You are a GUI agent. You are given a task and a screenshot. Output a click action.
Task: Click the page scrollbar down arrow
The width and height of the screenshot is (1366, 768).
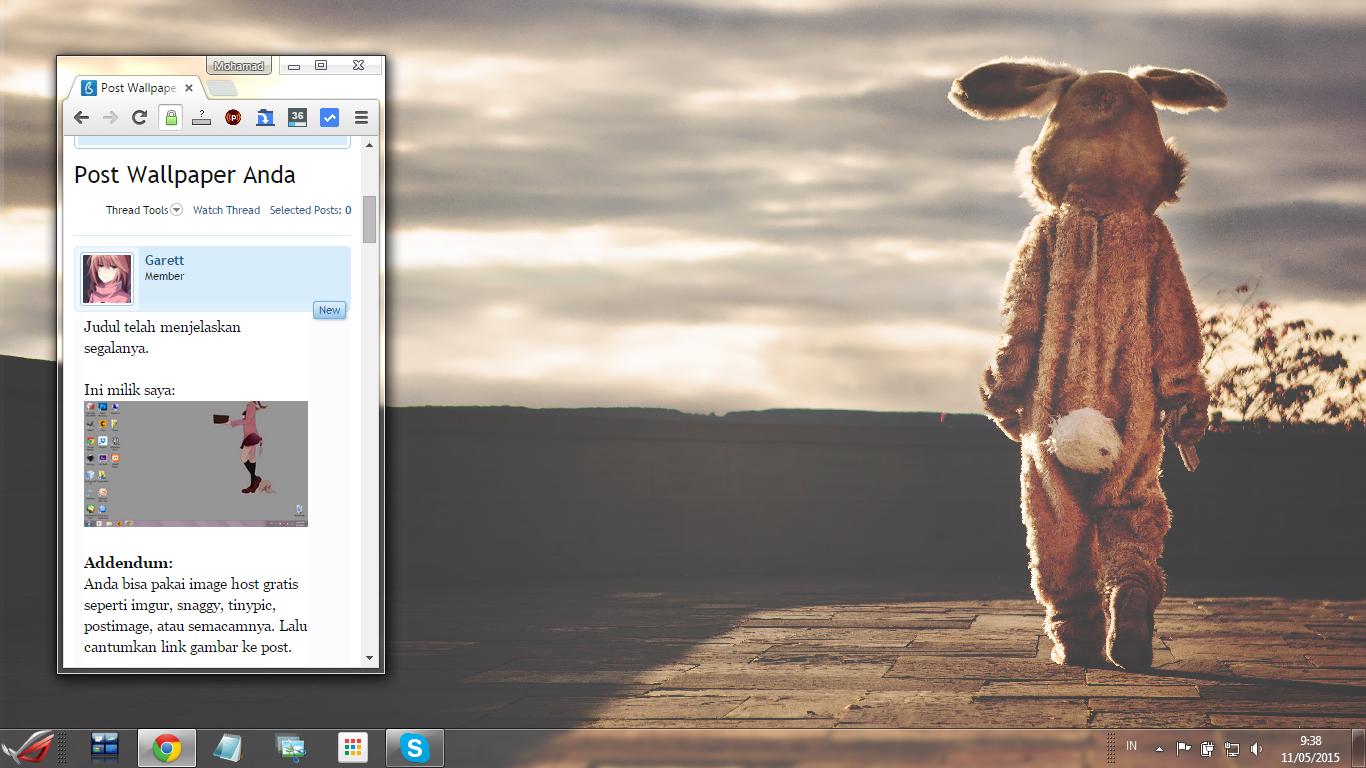click(x=369, y=658)
